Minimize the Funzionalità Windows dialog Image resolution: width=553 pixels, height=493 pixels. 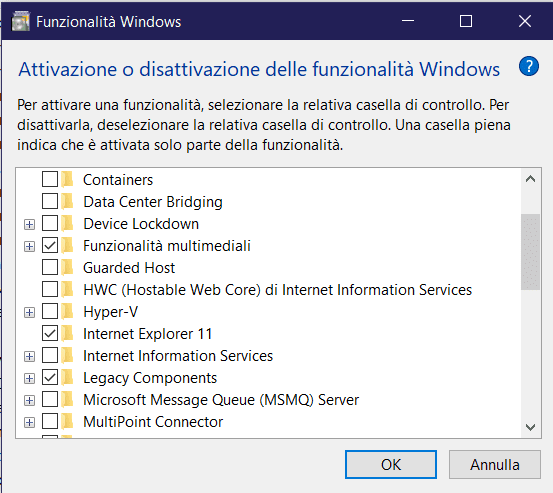[408, 21]
